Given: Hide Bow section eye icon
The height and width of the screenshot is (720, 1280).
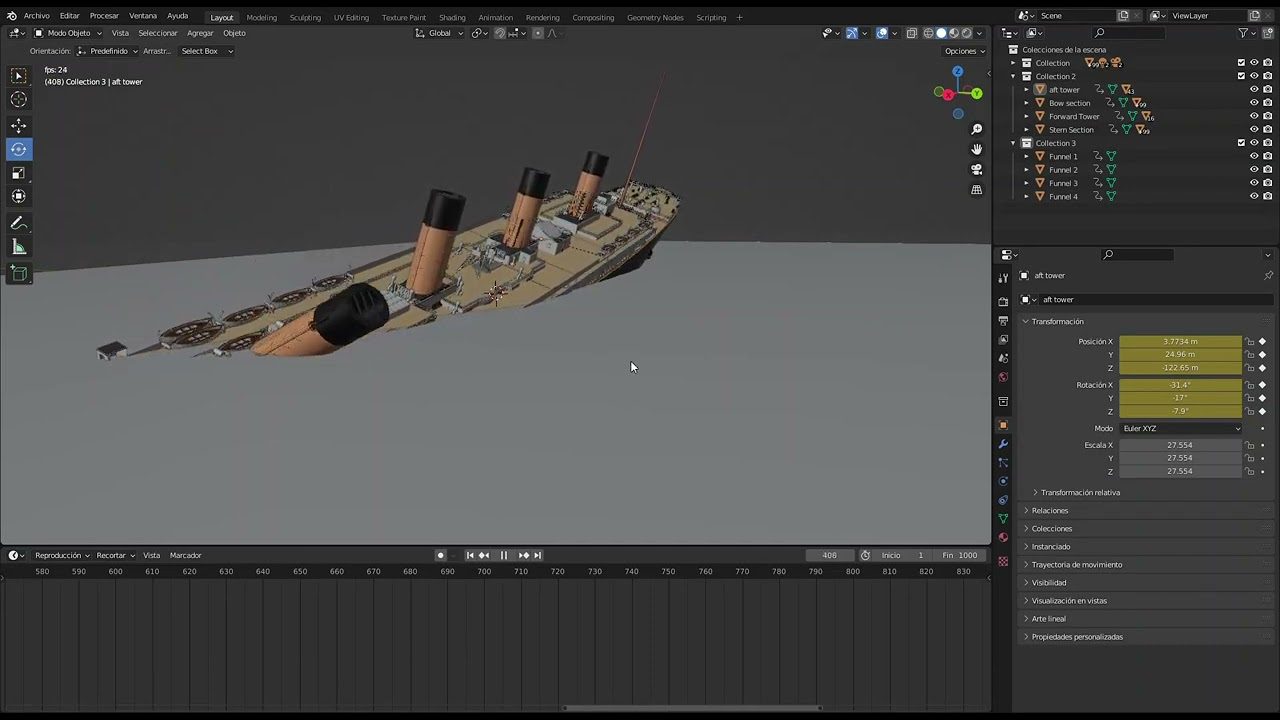Looking at the screenshot, I should 1254,103.
